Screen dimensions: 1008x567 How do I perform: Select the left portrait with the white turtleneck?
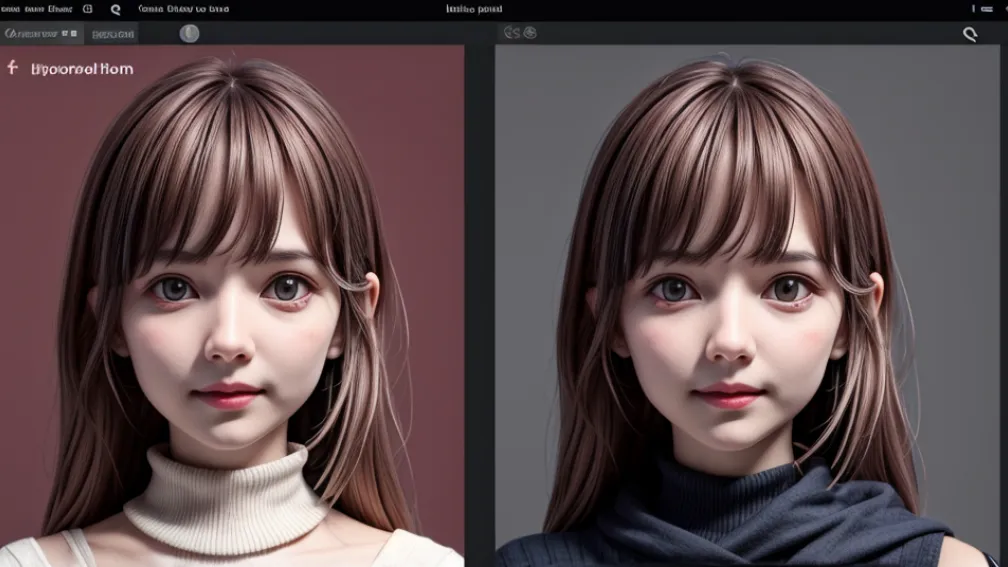tap(232, 330)
